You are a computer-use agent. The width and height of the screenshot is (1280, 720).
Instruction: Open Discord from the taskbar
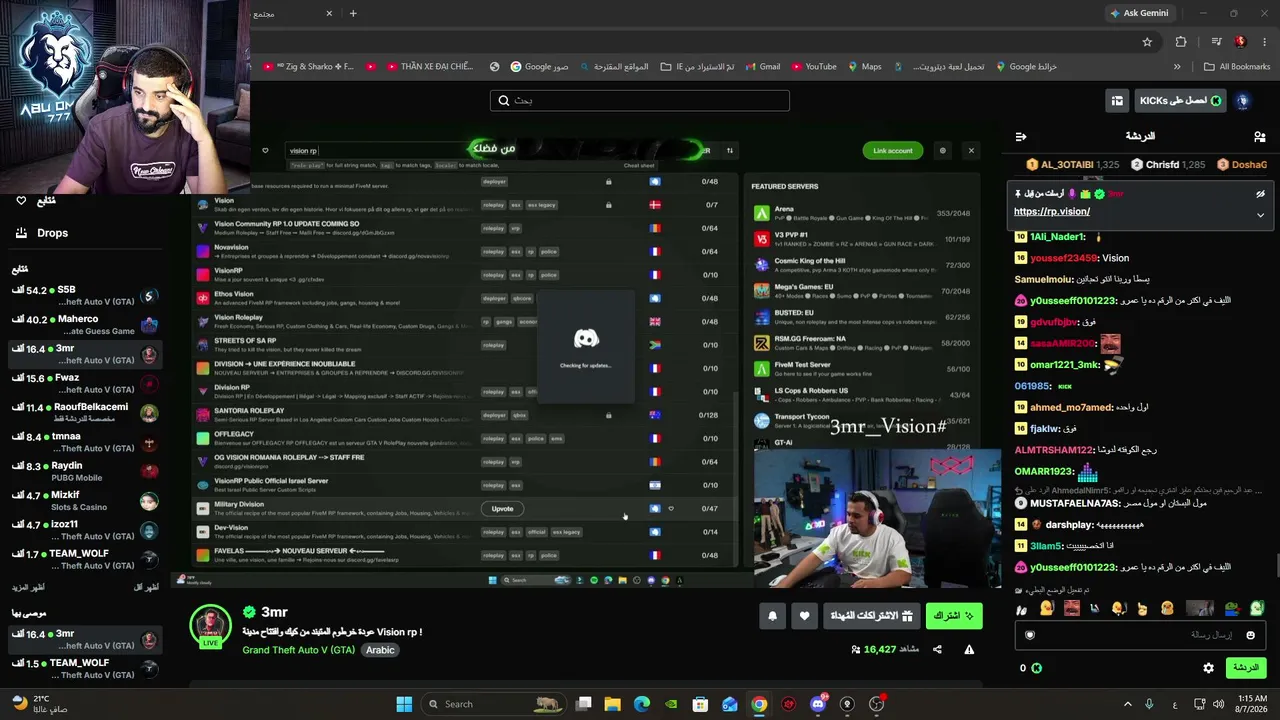[818, 704]
